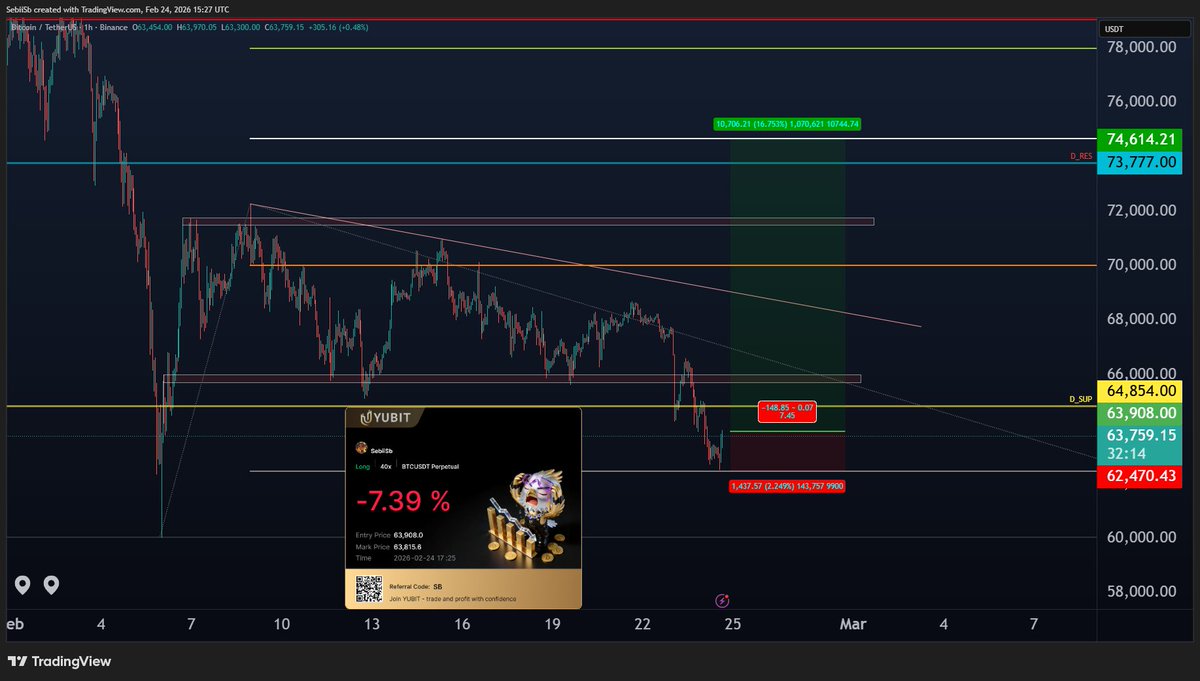Click the Referral Code SB text

tap(416, 587)
